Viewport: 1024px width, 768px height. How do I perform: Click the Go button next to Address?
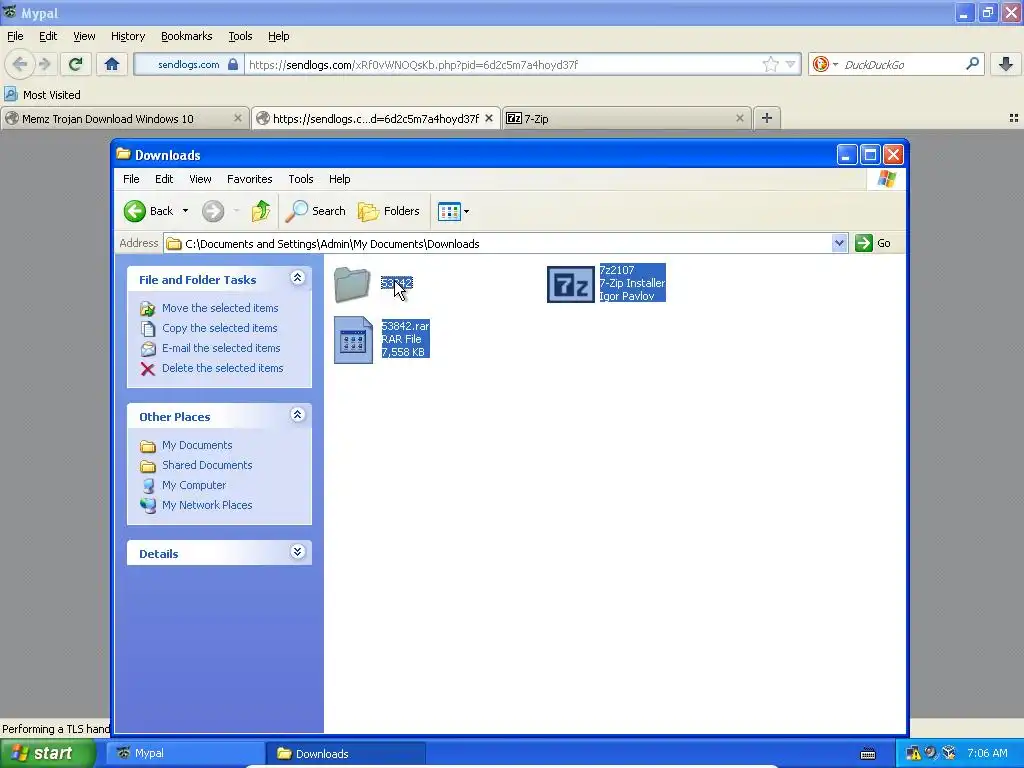click(x=873, y=243)
